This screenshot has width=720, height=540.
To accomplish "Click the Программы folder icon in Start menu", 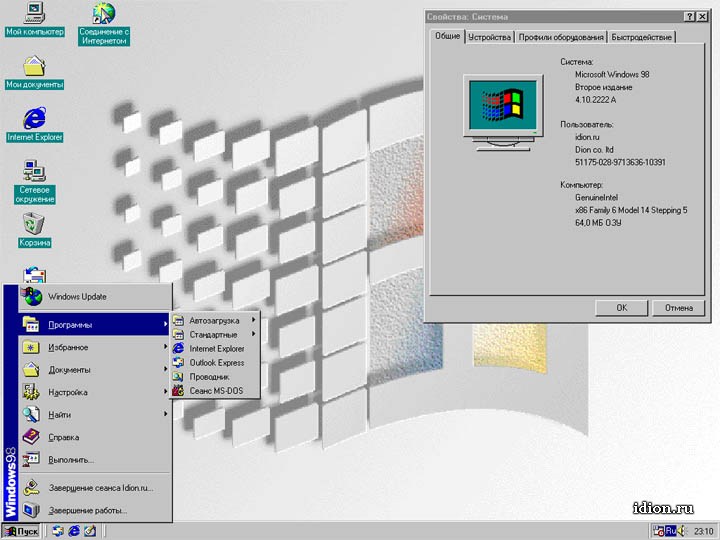I will [31, 324].
